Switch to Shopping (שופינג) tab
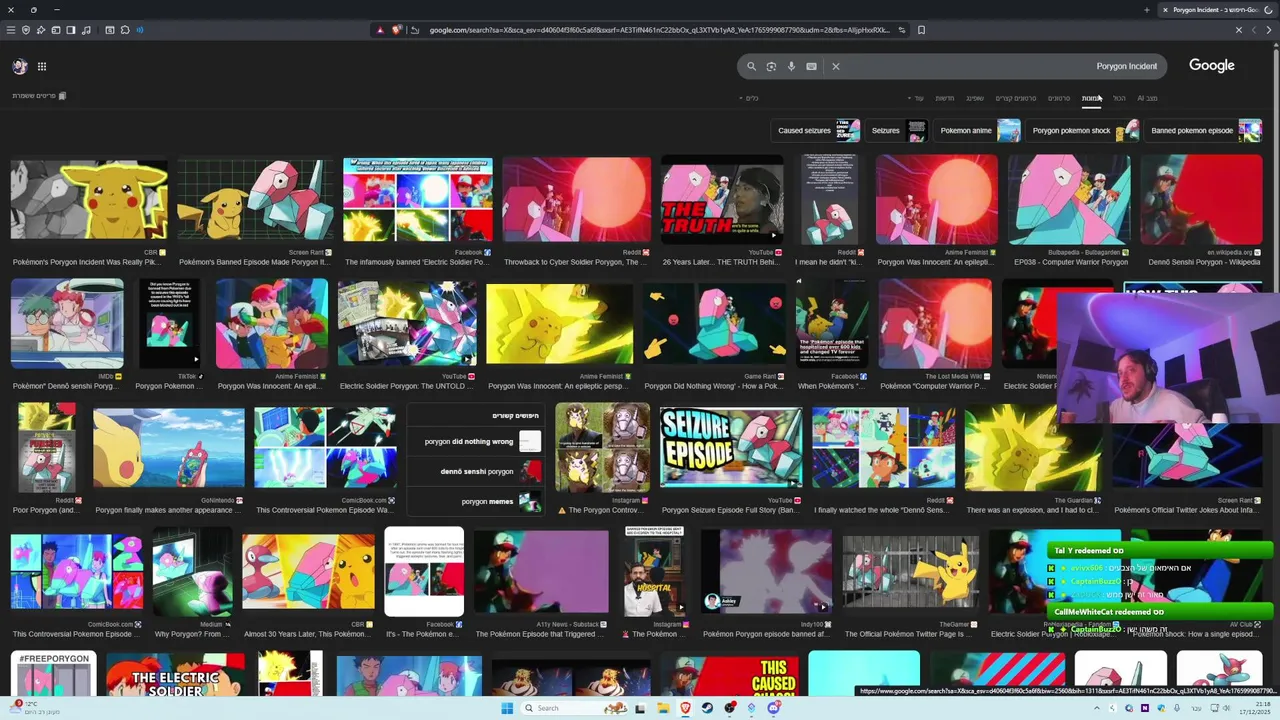The width and height of the screenshot is (1280, 720). tap(975, 98)
